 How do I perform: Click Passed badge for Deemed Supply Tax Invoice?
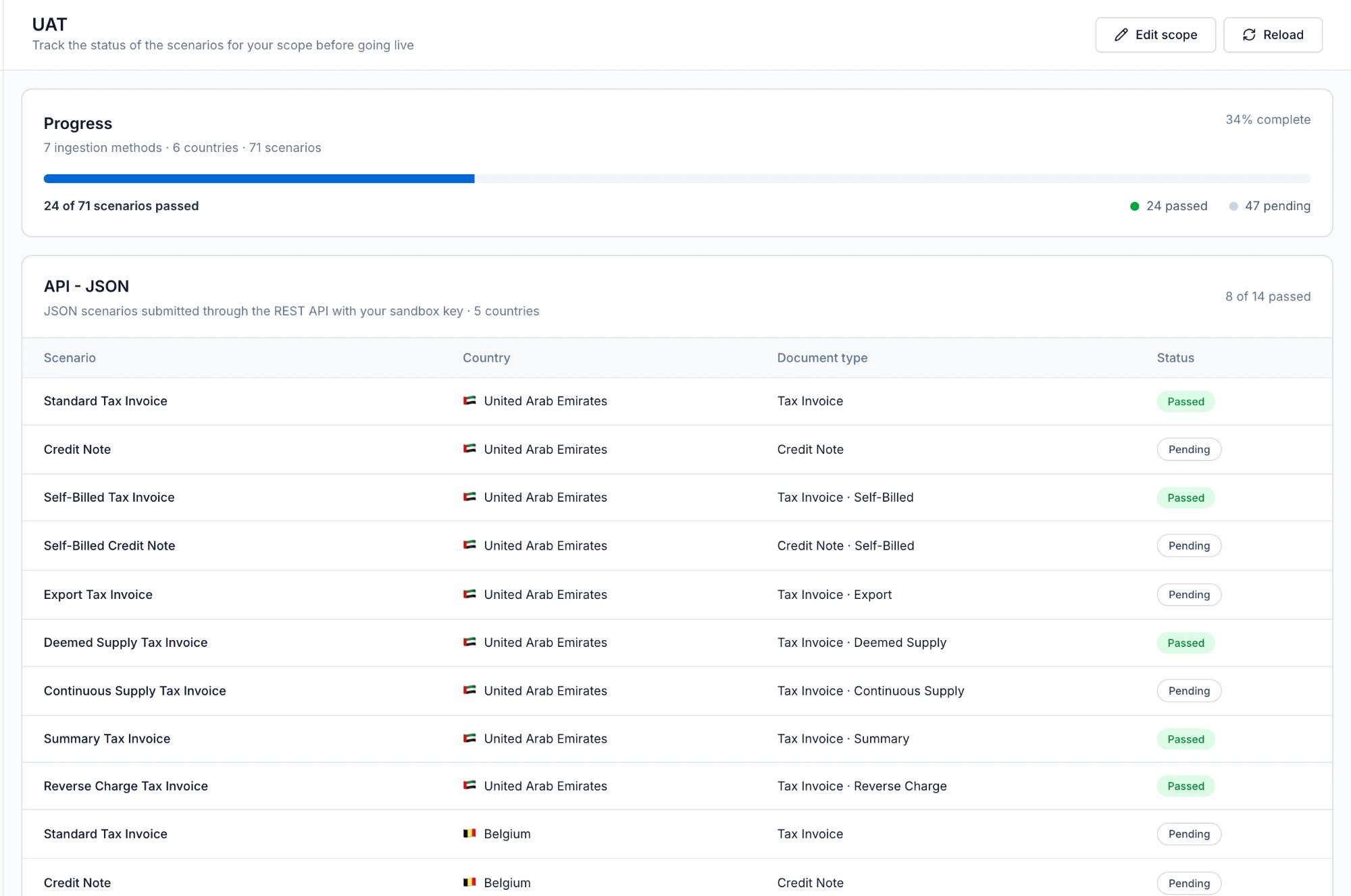[x=1186, y=643]
